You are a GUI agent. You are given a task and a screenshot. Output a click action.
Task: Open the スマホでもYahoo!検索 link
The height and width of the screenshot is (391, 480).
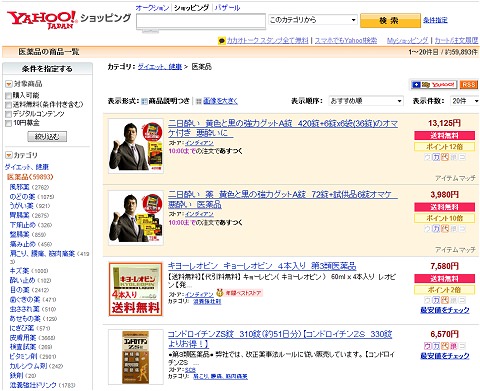pyautogui.click(x=346, y=41)
